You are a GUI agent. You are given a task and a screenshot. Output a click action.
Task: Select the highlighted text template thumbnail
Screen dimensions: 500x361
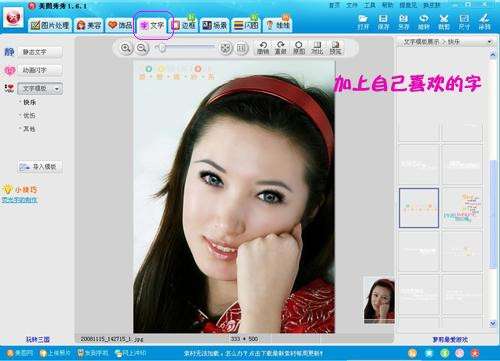click(419, 208)
